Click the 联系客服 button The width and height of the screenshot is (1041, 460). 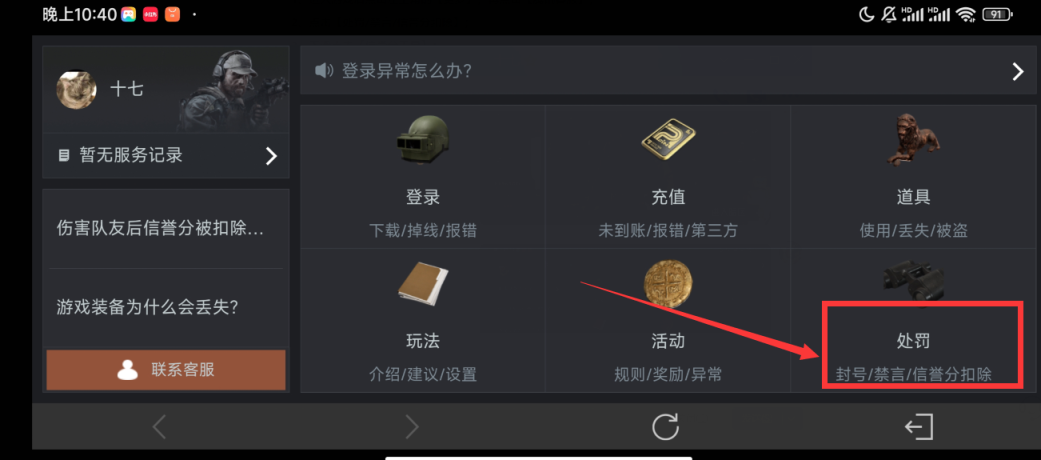[x=166, y=370]
